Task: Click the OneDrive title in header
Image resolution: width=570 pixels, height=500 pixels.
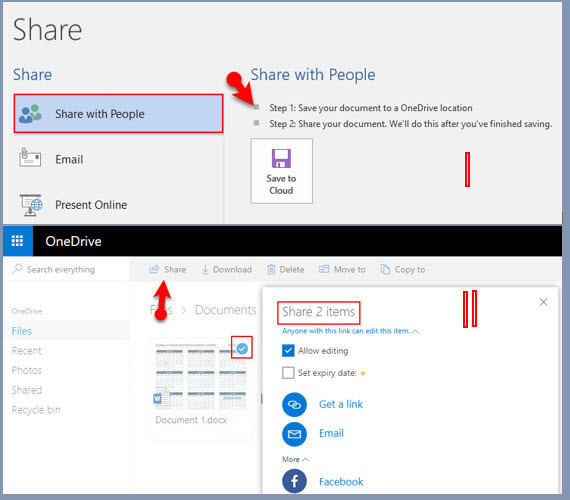Action: [x=73, y=241]
